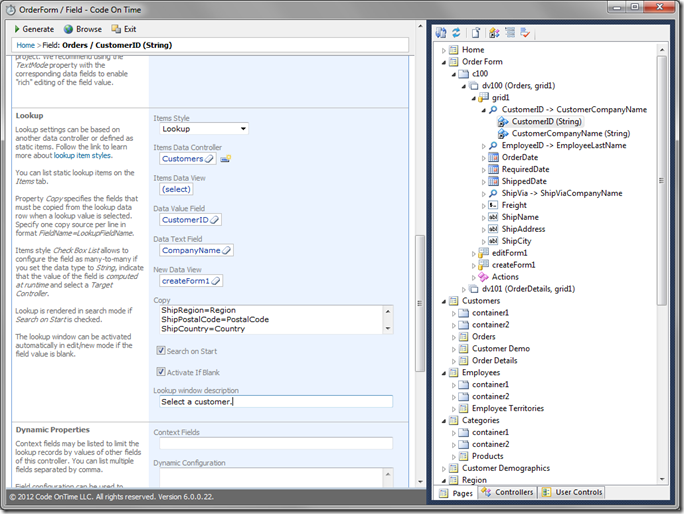Collapse the Order Form tree node
This screenshot has width=684, height=514.
coord(443,62)
